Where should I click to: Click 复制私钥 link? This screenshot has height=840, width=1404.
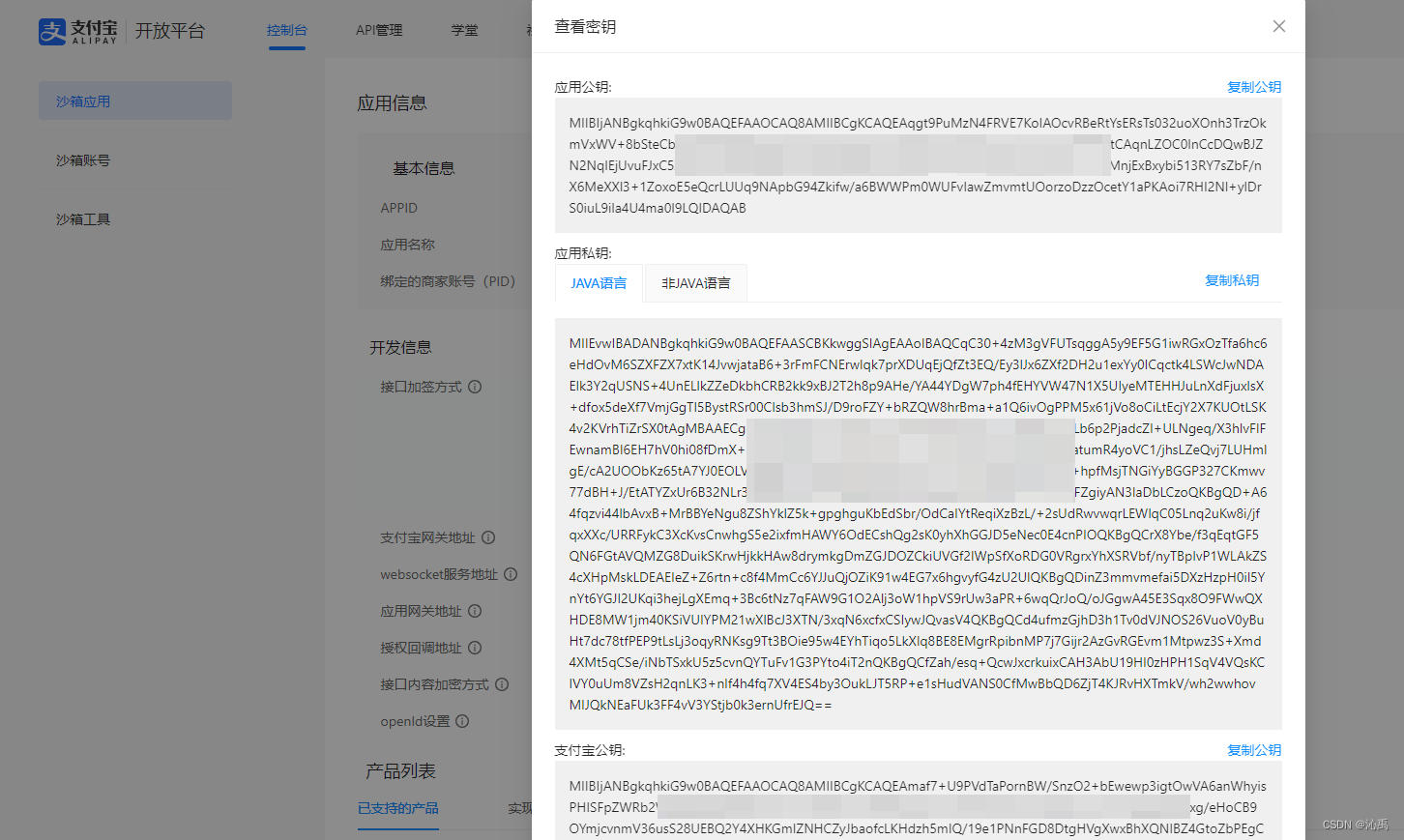pos(1232,280)
